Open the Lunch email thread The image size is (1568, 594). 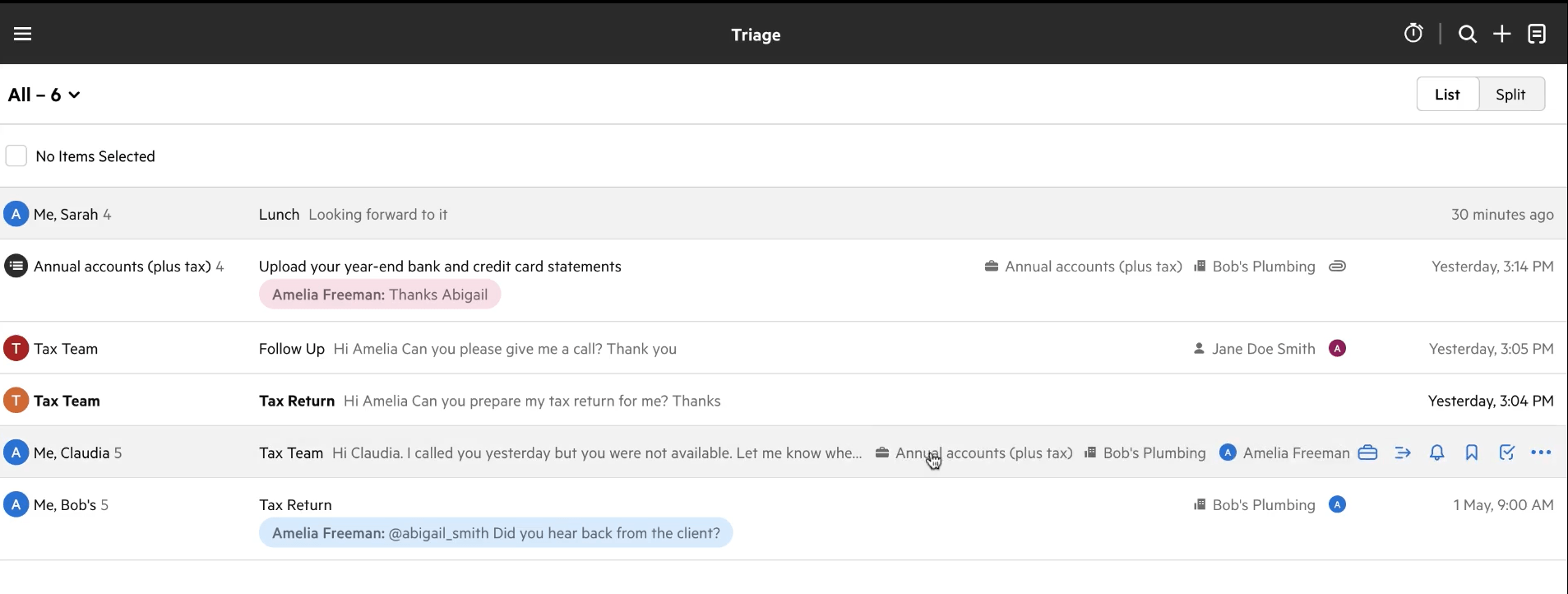(x=784, y=214)
